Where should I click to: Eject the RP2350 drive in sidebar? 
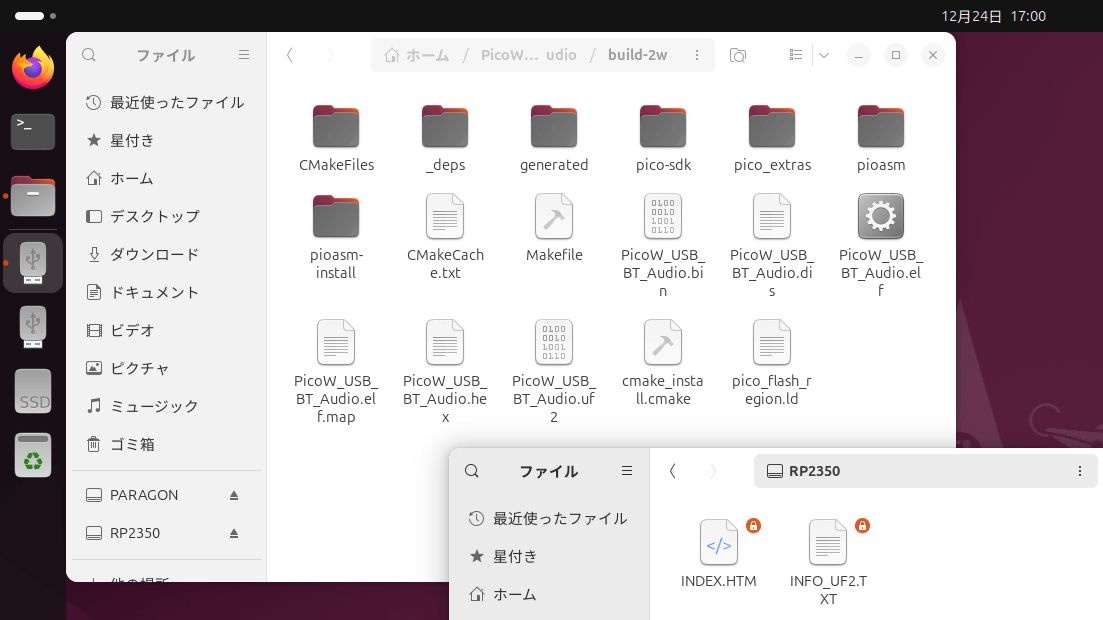(234, 533)
